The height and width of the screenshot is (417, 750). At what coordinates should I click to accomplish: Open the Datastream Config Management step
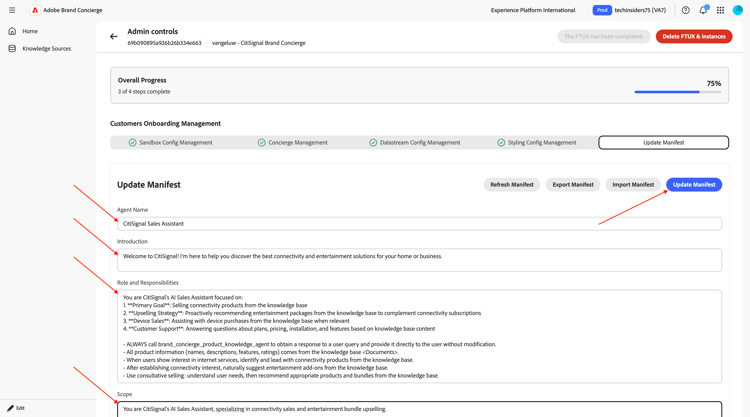click(415, 143)
